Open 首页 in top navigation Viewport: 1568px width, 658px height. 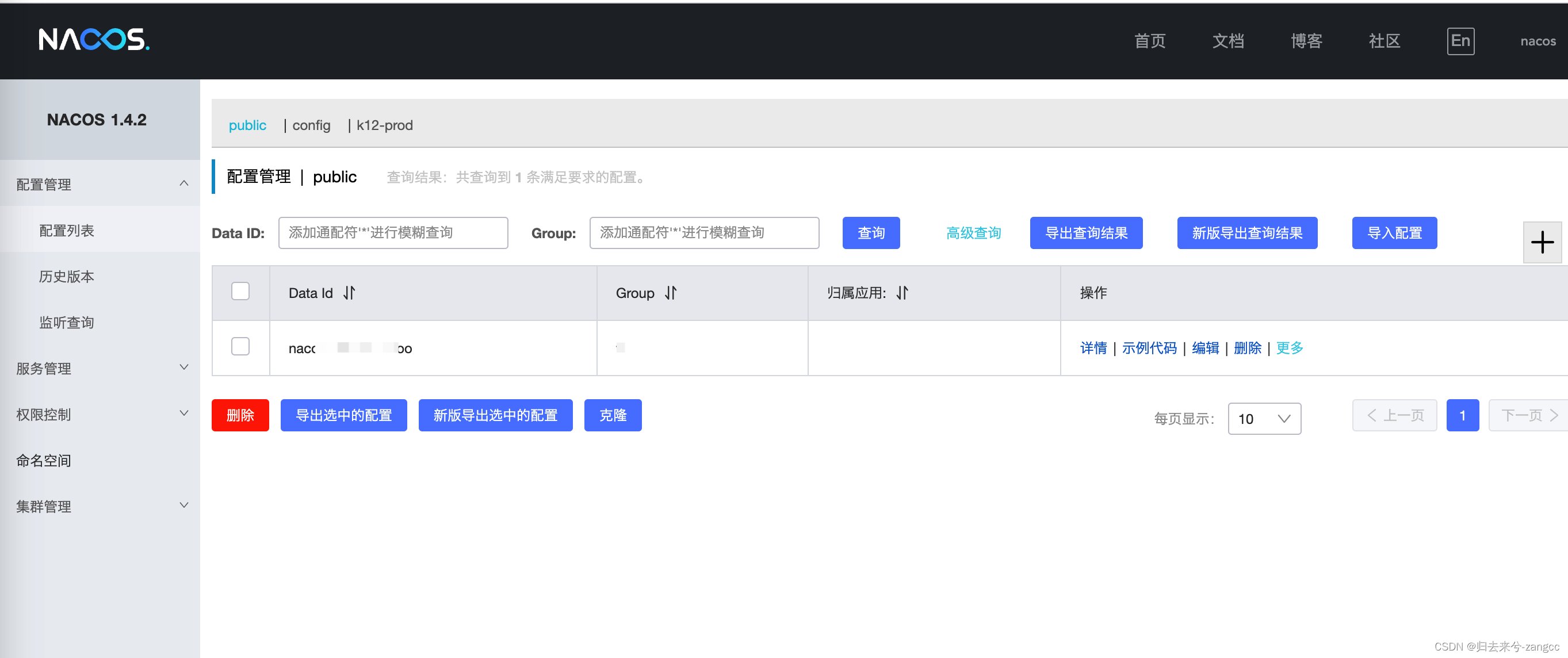coord(1149,41)
